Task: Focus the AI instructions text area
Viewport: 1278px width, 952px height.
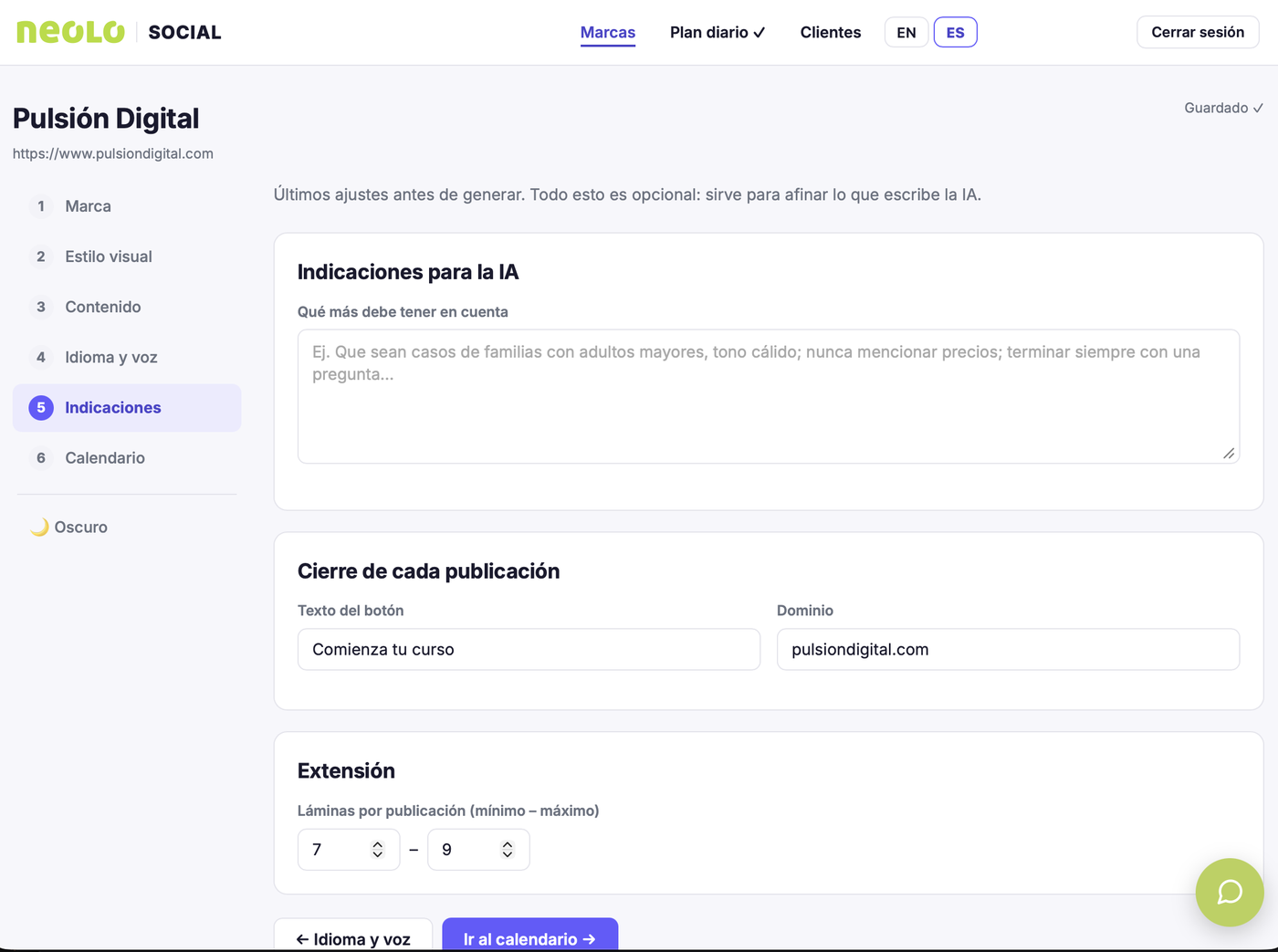Action: pyautogui.click(x=769, y=396)
